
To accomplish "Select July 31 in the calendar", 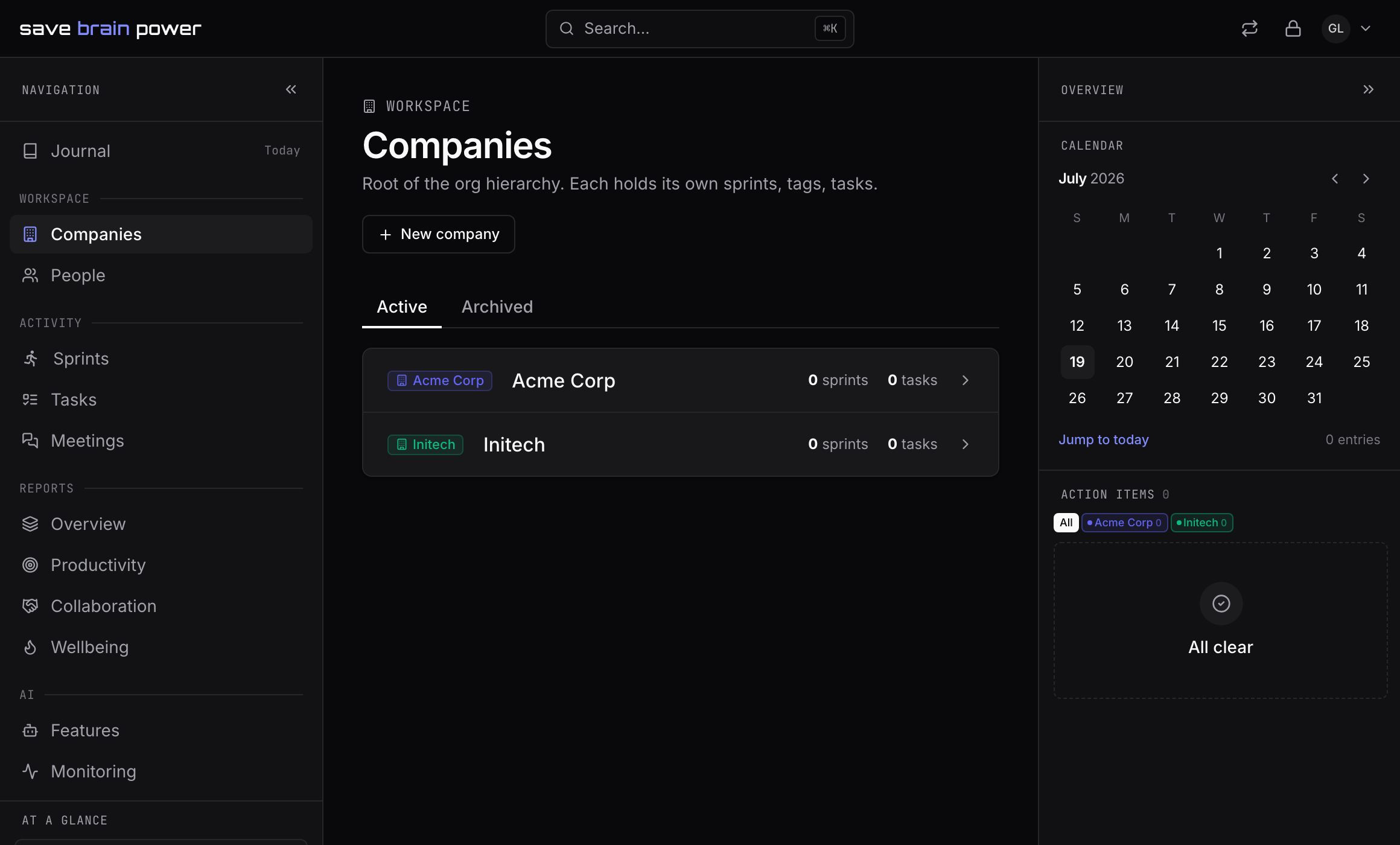I will click(x=1314, y=398).
